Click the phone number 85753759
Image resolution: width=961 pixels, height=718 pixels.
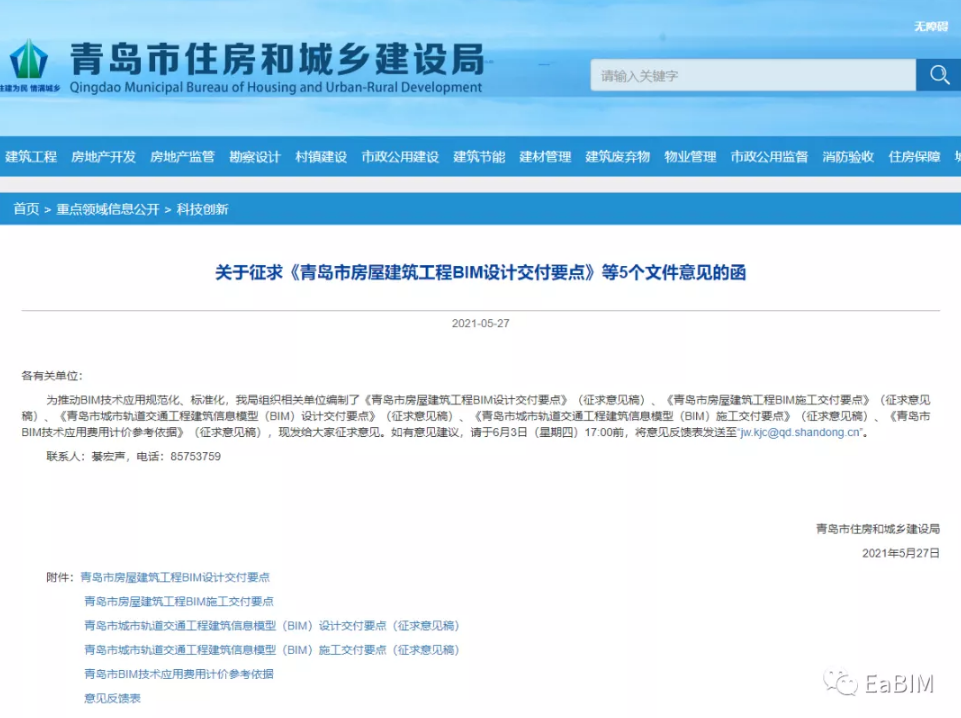pos(196,456)
